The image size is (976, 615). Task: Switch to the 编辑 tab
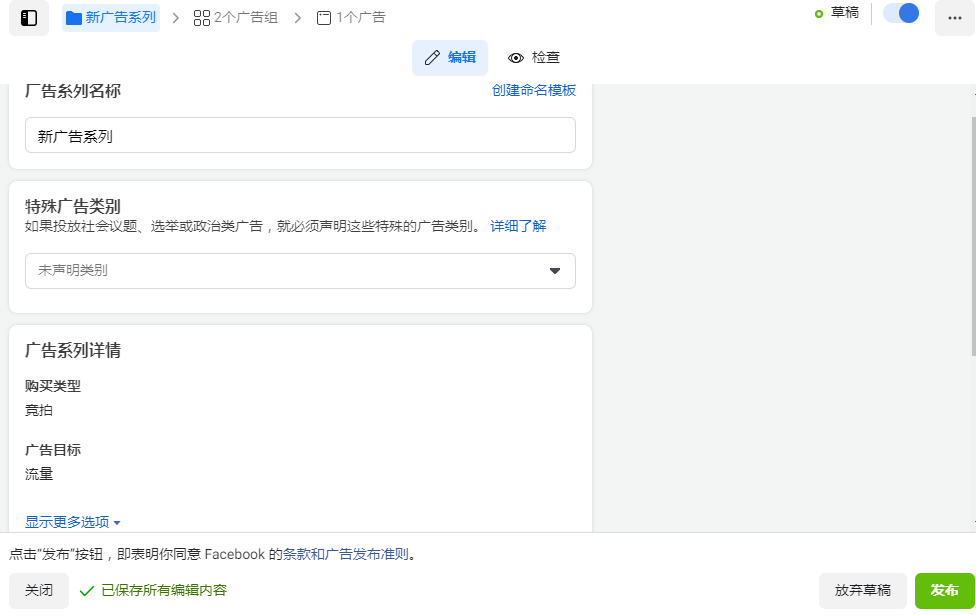click(x=450, y=58)
